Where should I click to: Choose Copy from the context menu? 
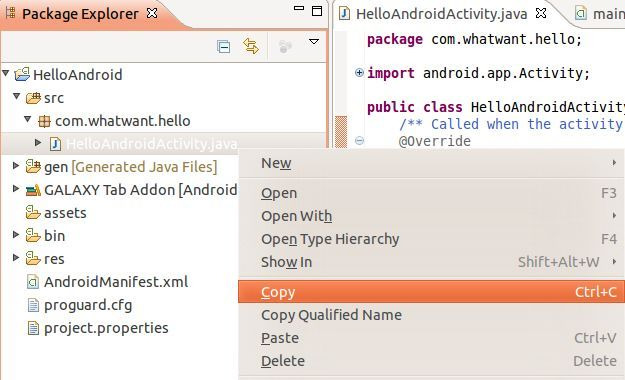431,292
